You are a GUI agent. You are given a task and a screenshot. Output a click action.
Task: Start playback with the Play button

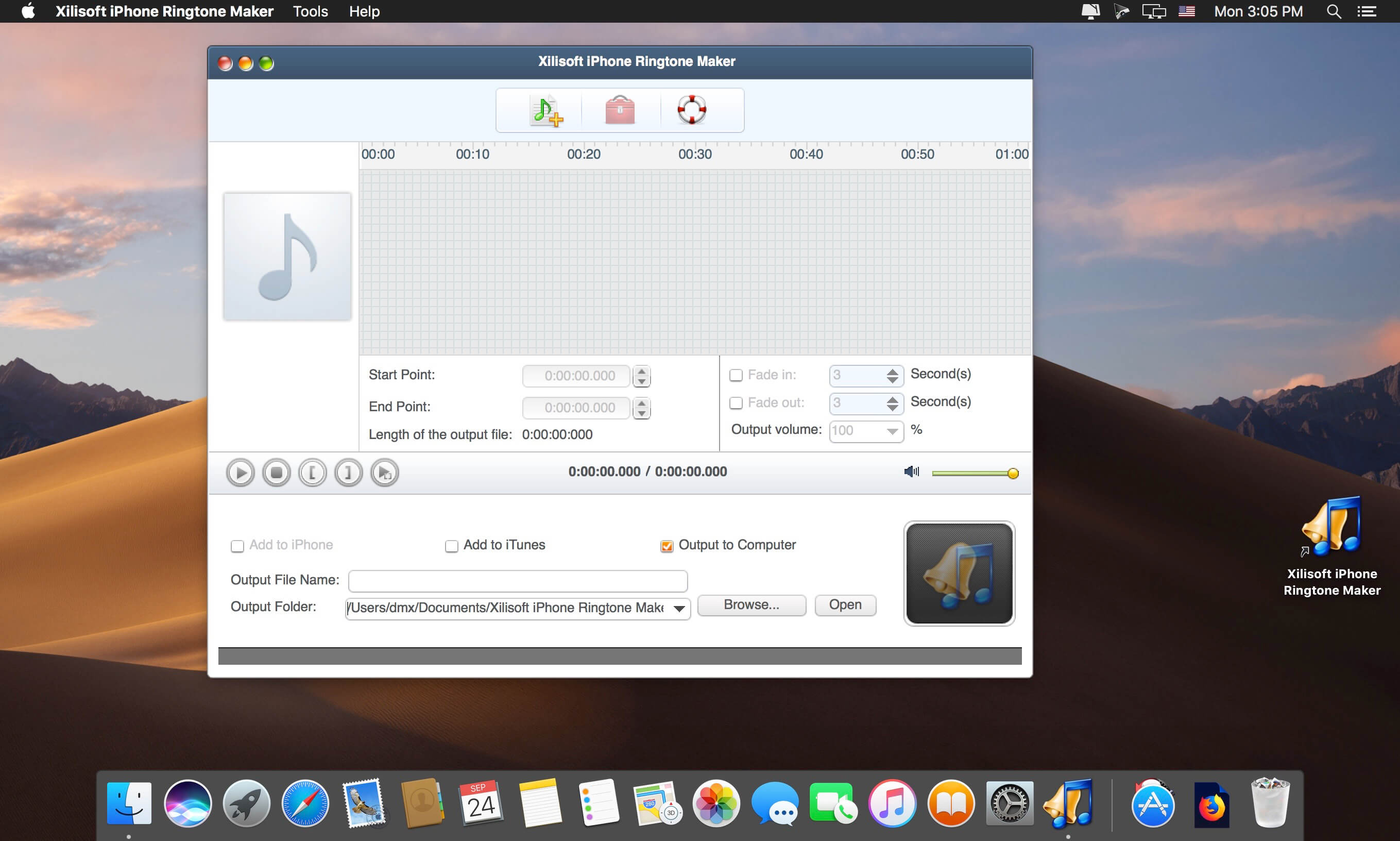(240, 473)
